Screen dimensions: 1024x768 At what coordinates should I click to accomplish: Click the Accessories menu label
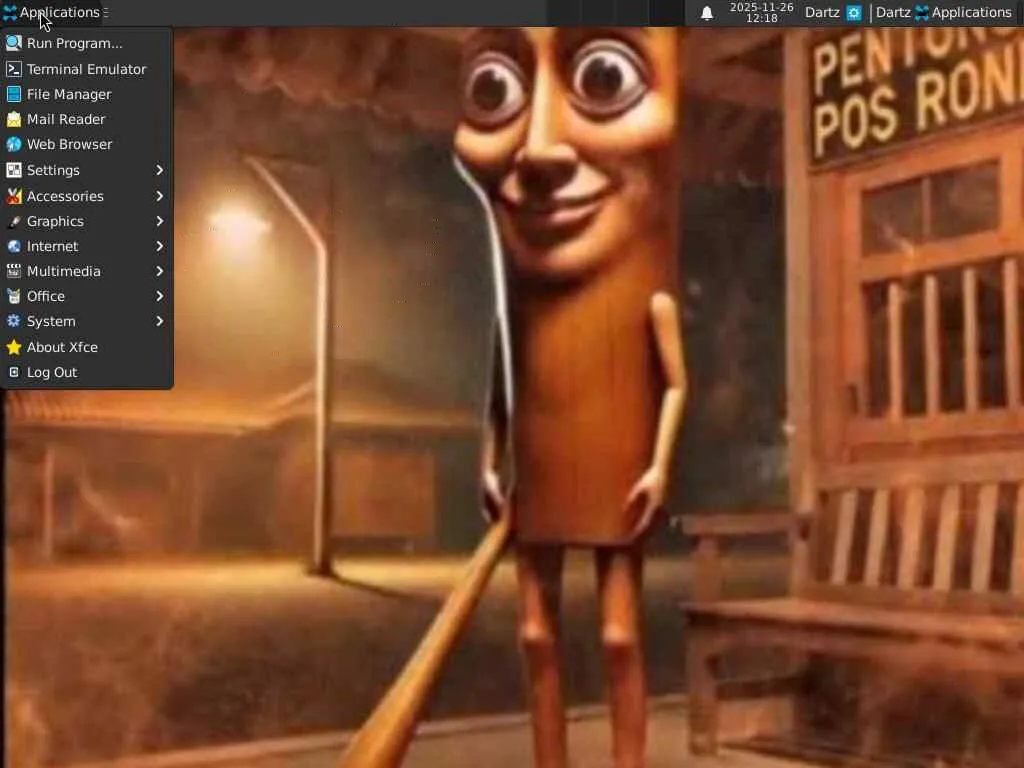tap(65, 196)
